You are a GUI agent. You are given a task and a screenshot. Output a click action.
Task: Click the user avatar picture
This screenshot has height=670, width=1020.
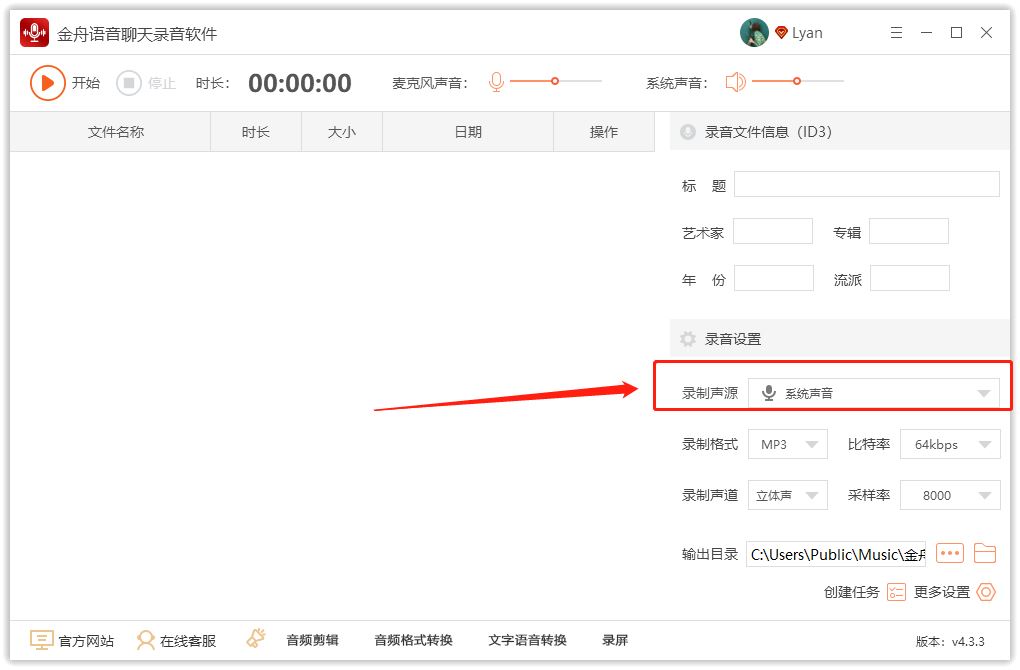click(x=754, y=33)
